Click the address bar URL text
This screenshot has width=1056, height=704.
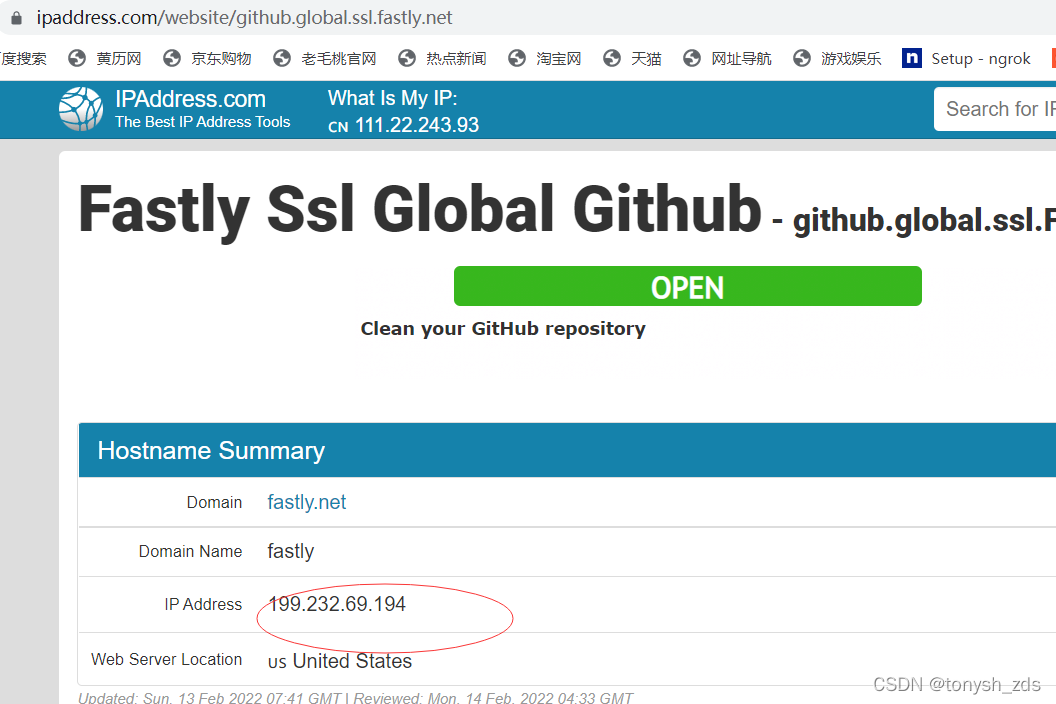click(244, 18)
